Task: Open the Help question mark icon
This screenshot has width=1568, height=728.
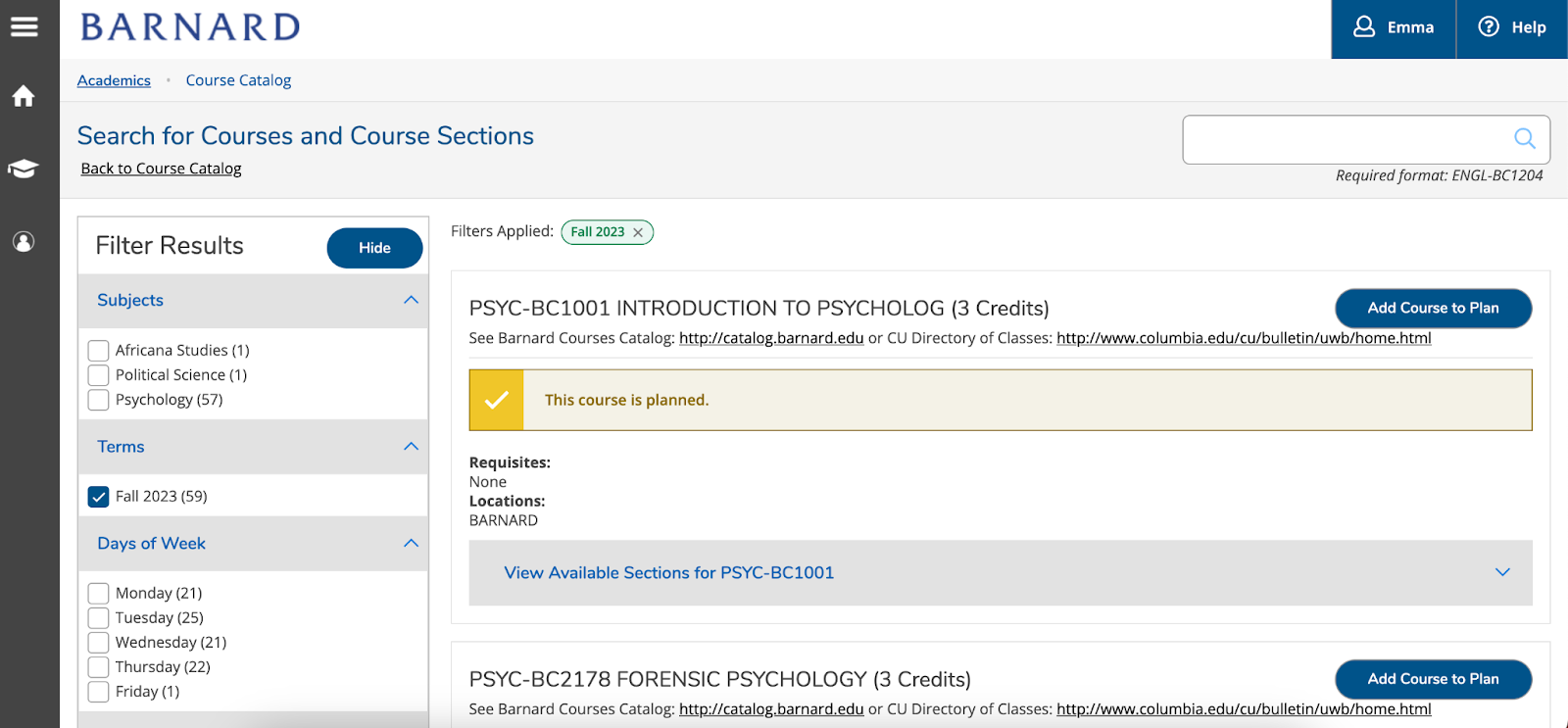Action: (1489, 27)
